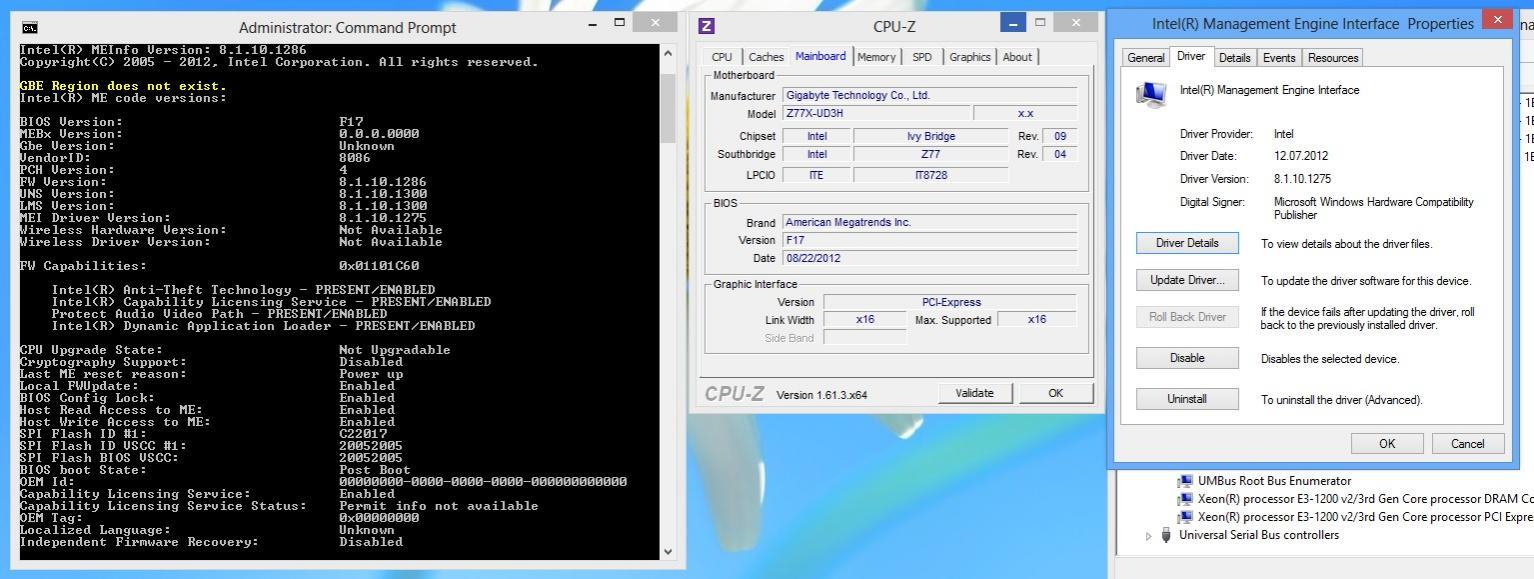Switch to the SPD tab in CPU-Z
The width and height of the screenshot is (1534, 579).
[x=922, y=57]
